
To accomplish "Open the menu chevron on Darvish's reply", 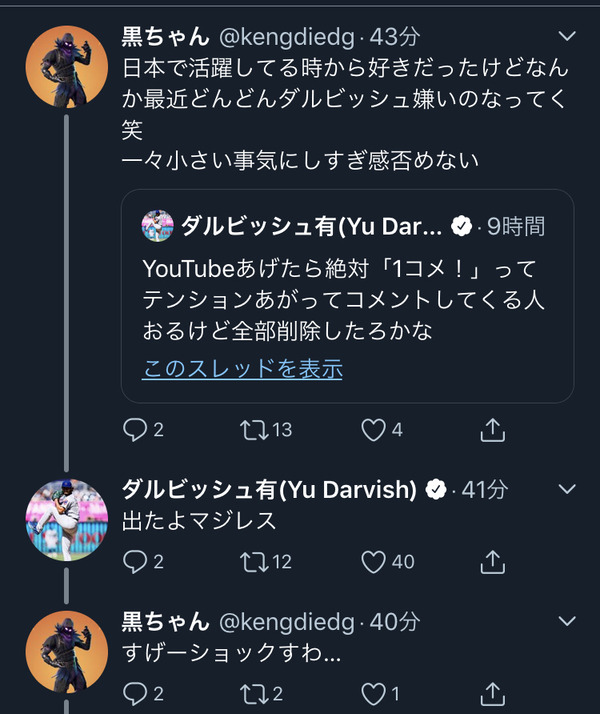I will tap(567, 489).
